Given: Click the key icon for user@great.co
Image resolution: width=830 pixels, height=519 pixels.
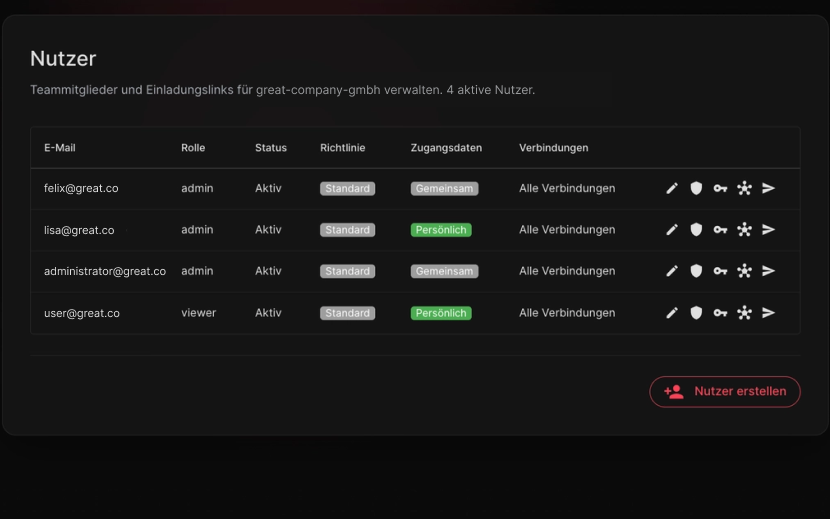Looking at the screenshot, I should [x=720, y=312].
